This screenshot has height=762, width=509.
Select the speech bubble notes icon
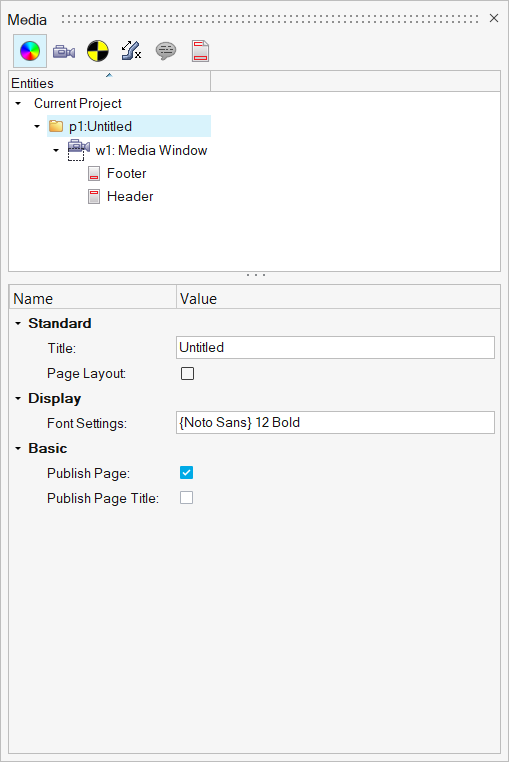[166, 51]
